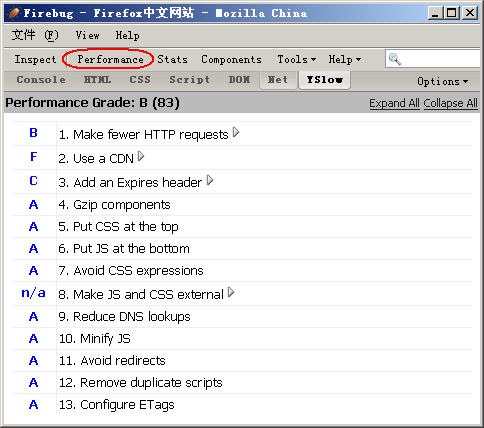
Task: Open the Options dropdown
Action: click(443, 81)
